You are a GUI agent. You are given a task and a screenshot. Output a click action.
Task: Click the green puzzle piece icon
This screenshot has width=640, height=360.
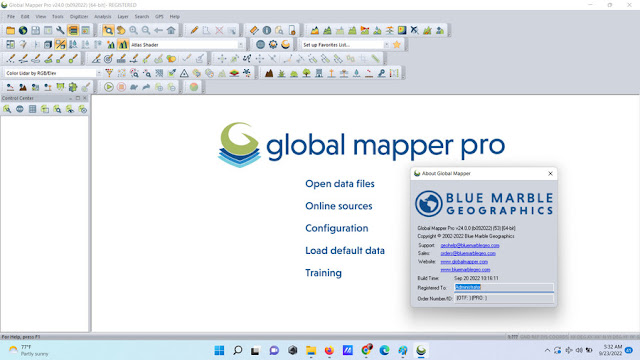pyautogui.click(x=73, y=87)
